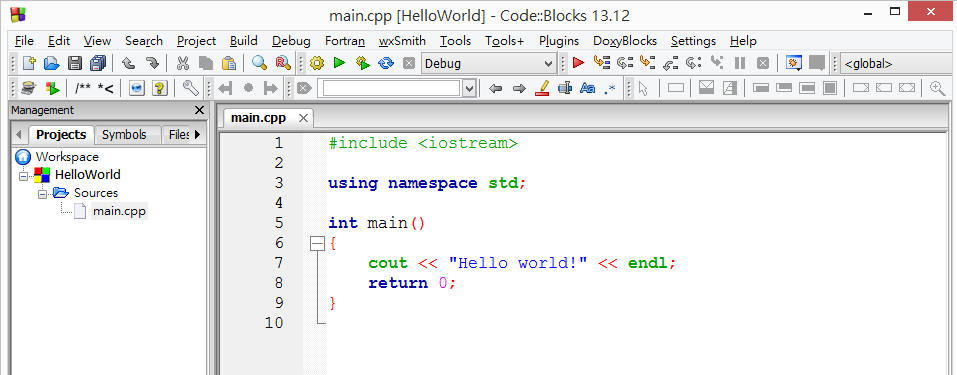
Task: Click the New file toolbar icon
Action: tap(29, 63)
